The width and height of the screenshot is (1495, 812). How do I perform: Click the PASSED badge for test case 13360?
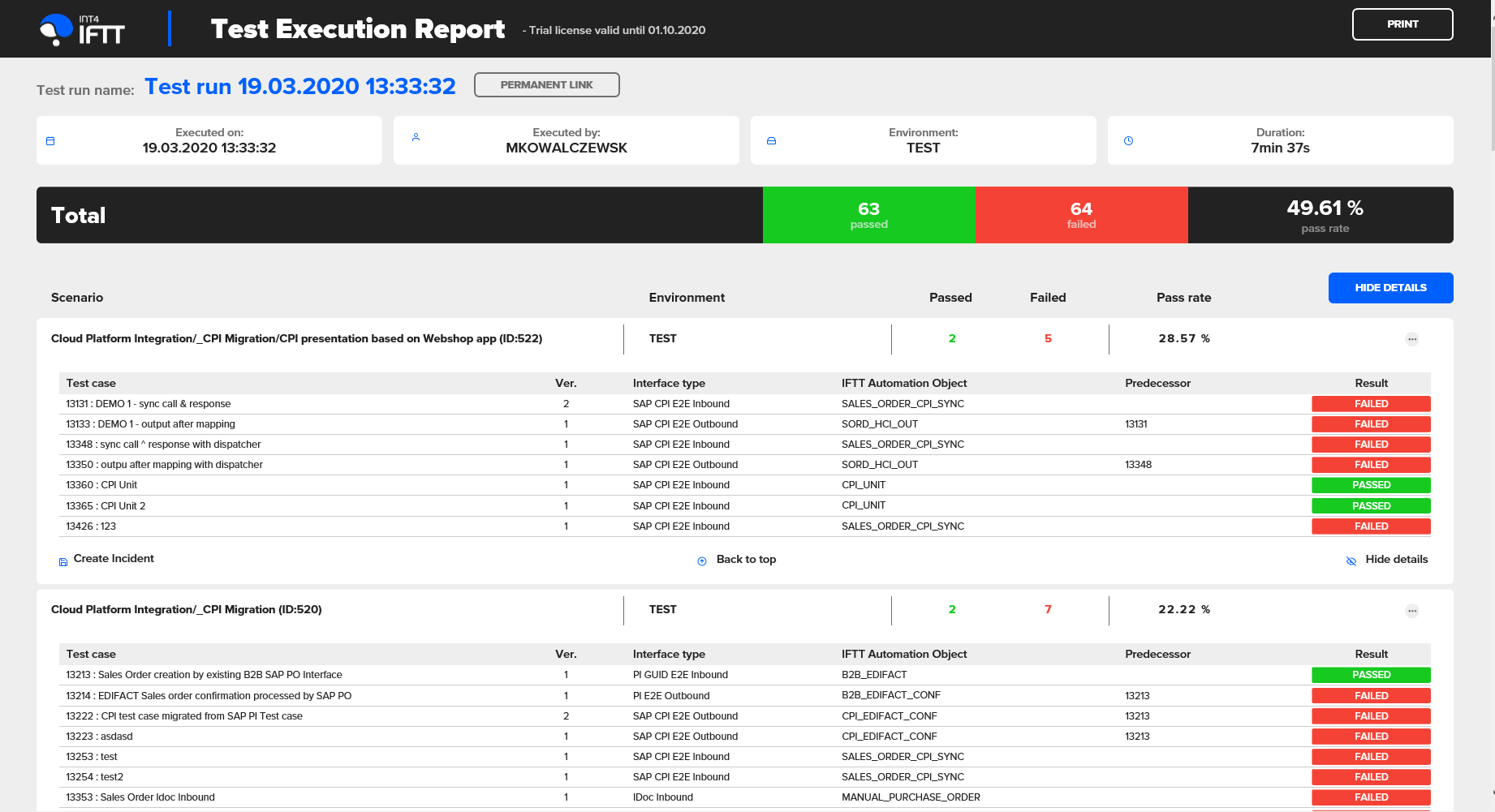[x=1371, y=484]
